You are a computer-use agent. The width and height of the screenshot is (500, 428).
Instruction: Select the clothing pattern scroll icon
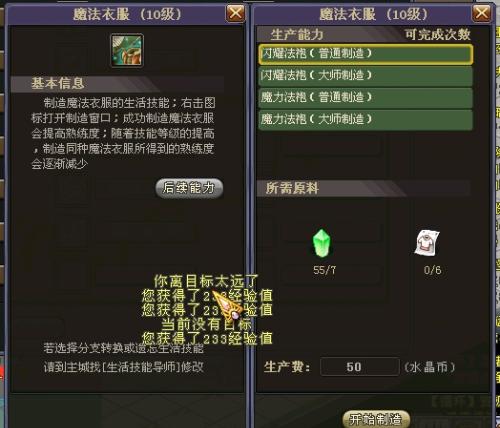(x=427, y=243)
